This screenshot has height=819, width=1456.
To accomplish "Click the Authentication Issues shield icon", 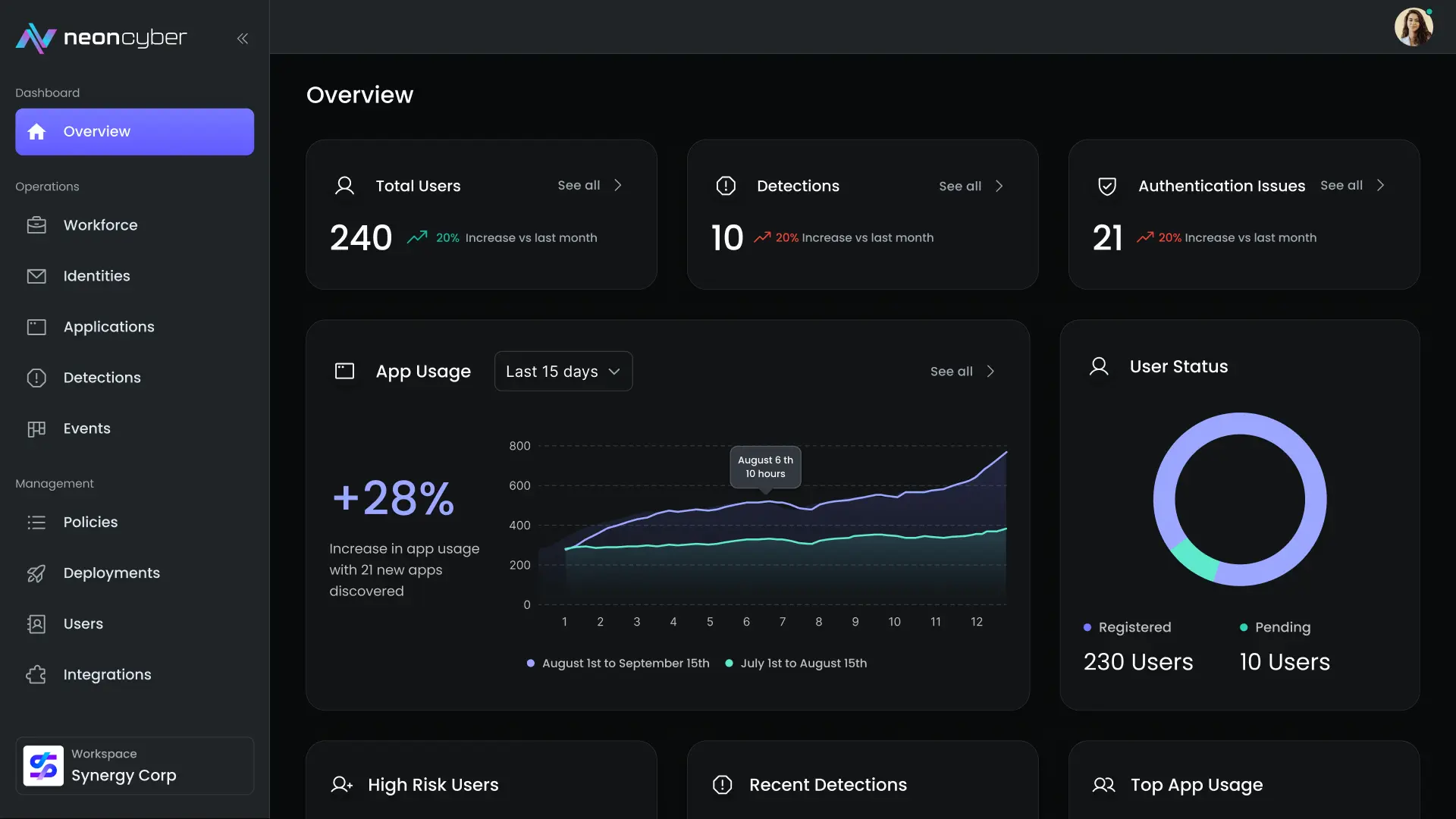I will tap(1107, 187).
